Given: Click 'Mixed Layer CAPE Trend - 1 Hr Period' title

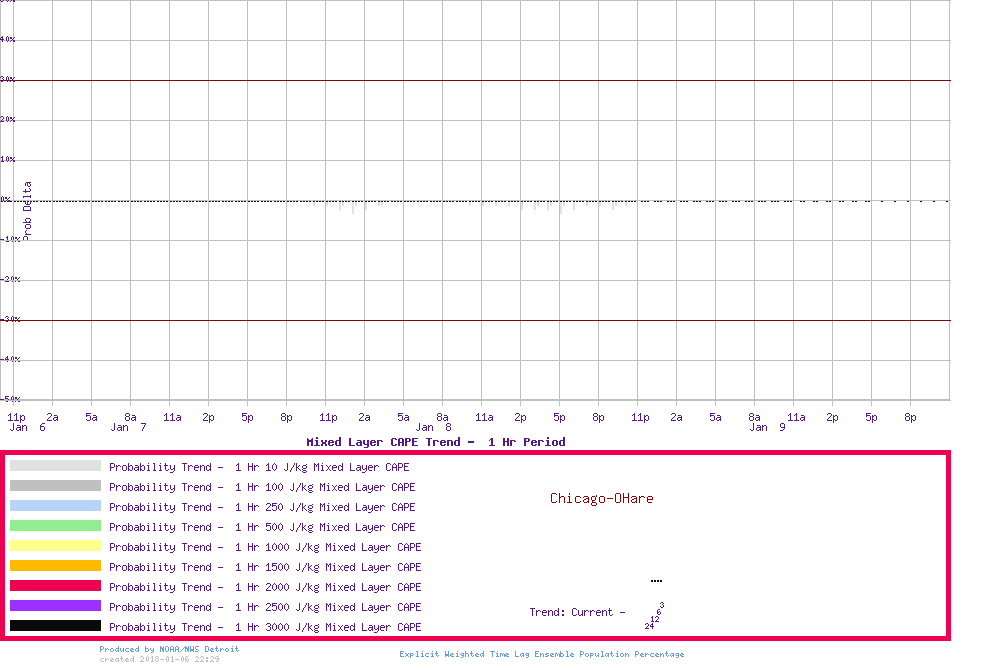Looking at the screenshot, I should pos(435,442).
